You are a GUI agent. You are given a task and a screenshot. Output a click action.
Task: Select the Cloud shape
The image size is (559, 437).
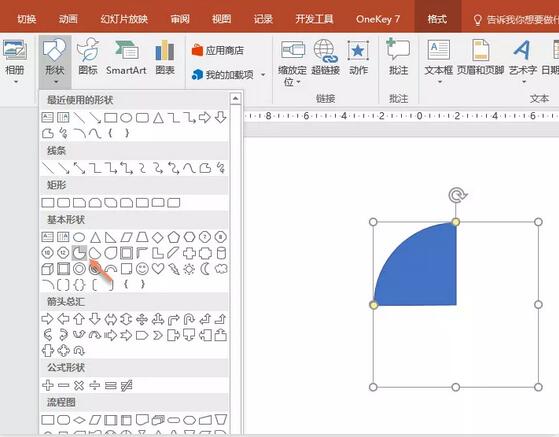(x=221, y=269)
